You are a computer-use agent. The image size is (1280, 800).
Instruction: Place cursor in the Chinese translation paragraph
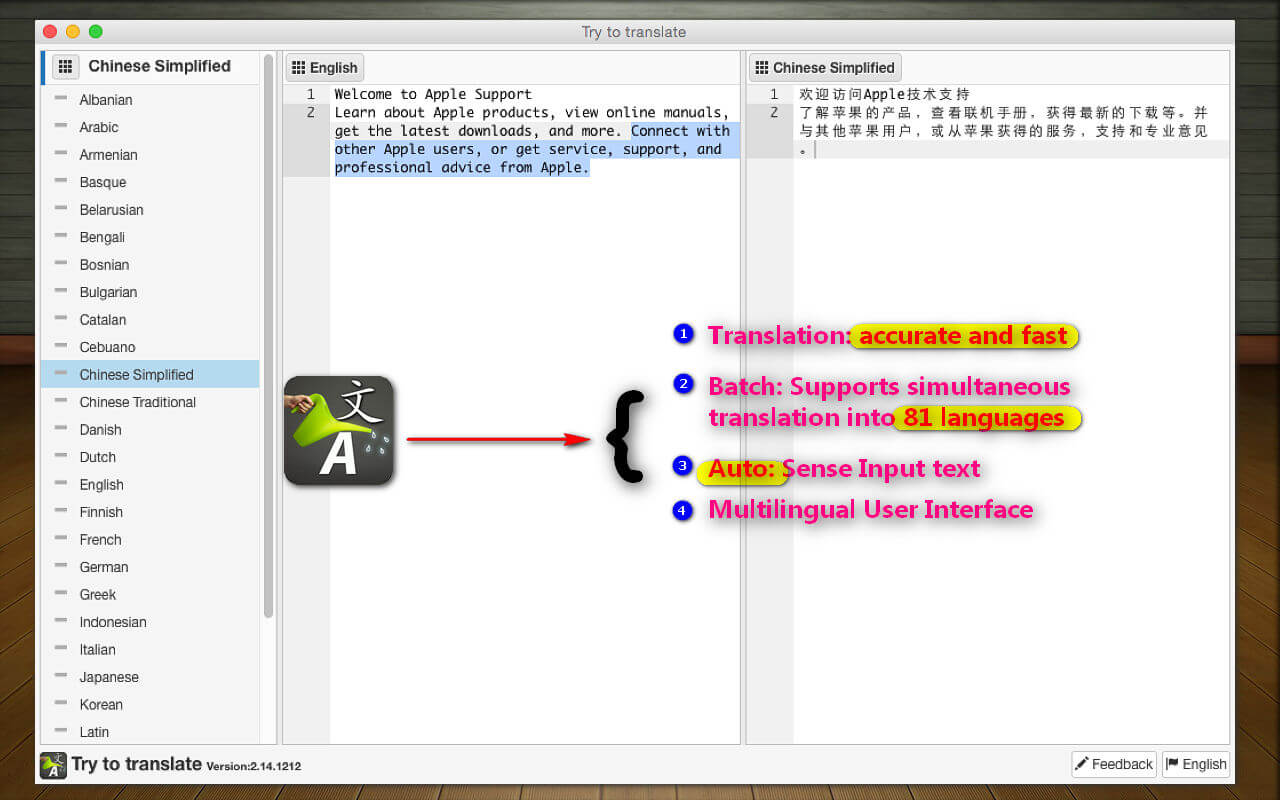click(x=1003, y=131)
